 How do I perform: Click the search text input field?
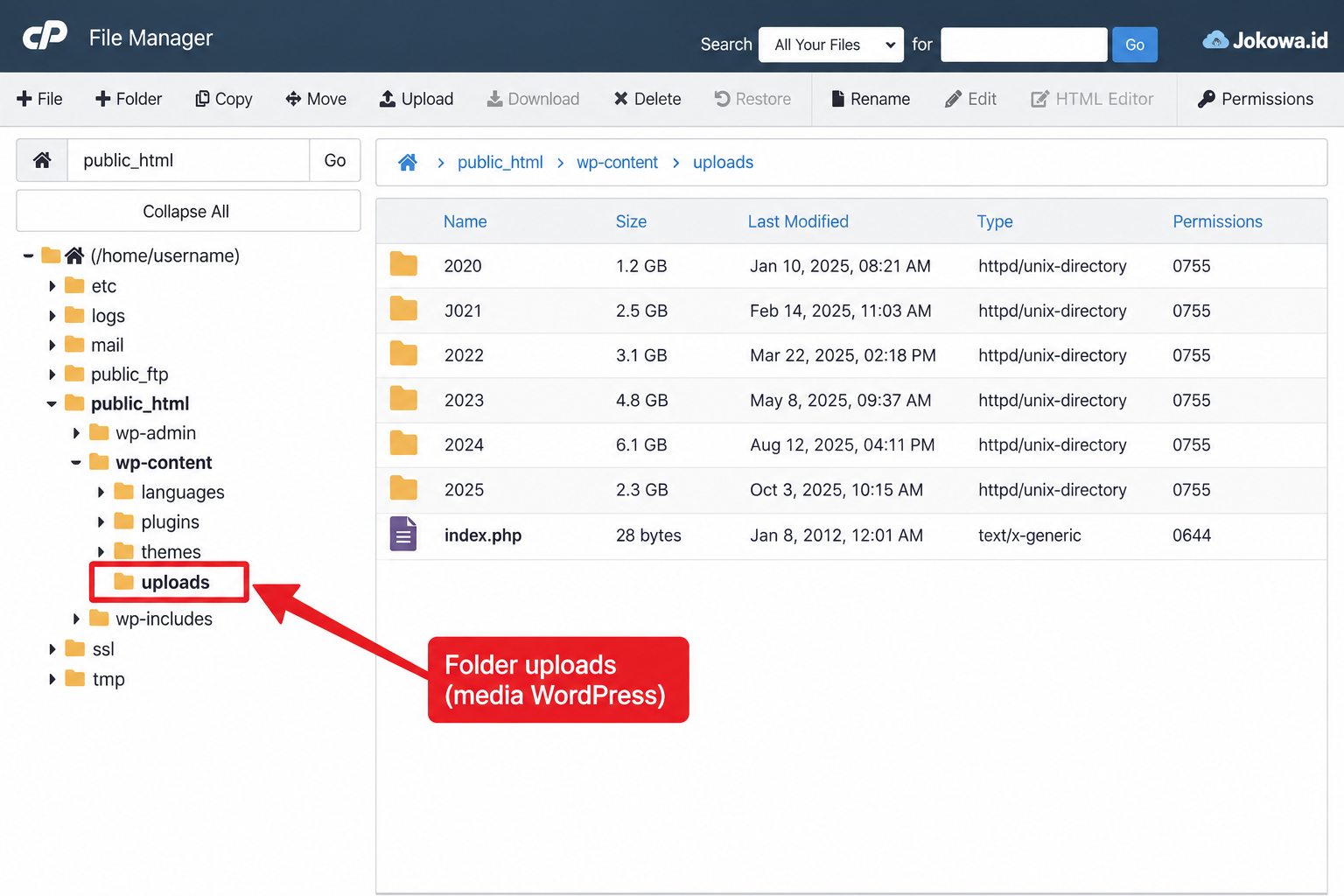(x=1024, y=45)
